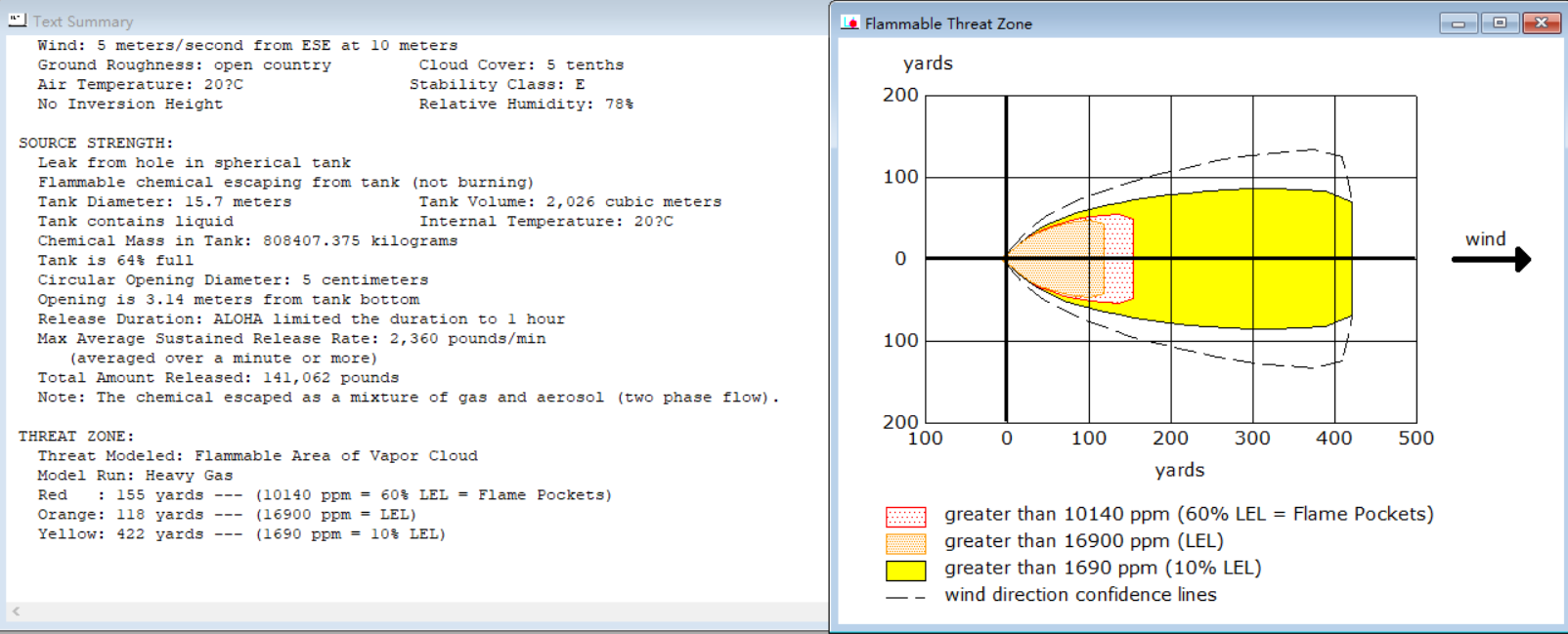Click 'Circular Opening Diameter: 5 centimeters'

pyautogui.click(x=233, y=280)
